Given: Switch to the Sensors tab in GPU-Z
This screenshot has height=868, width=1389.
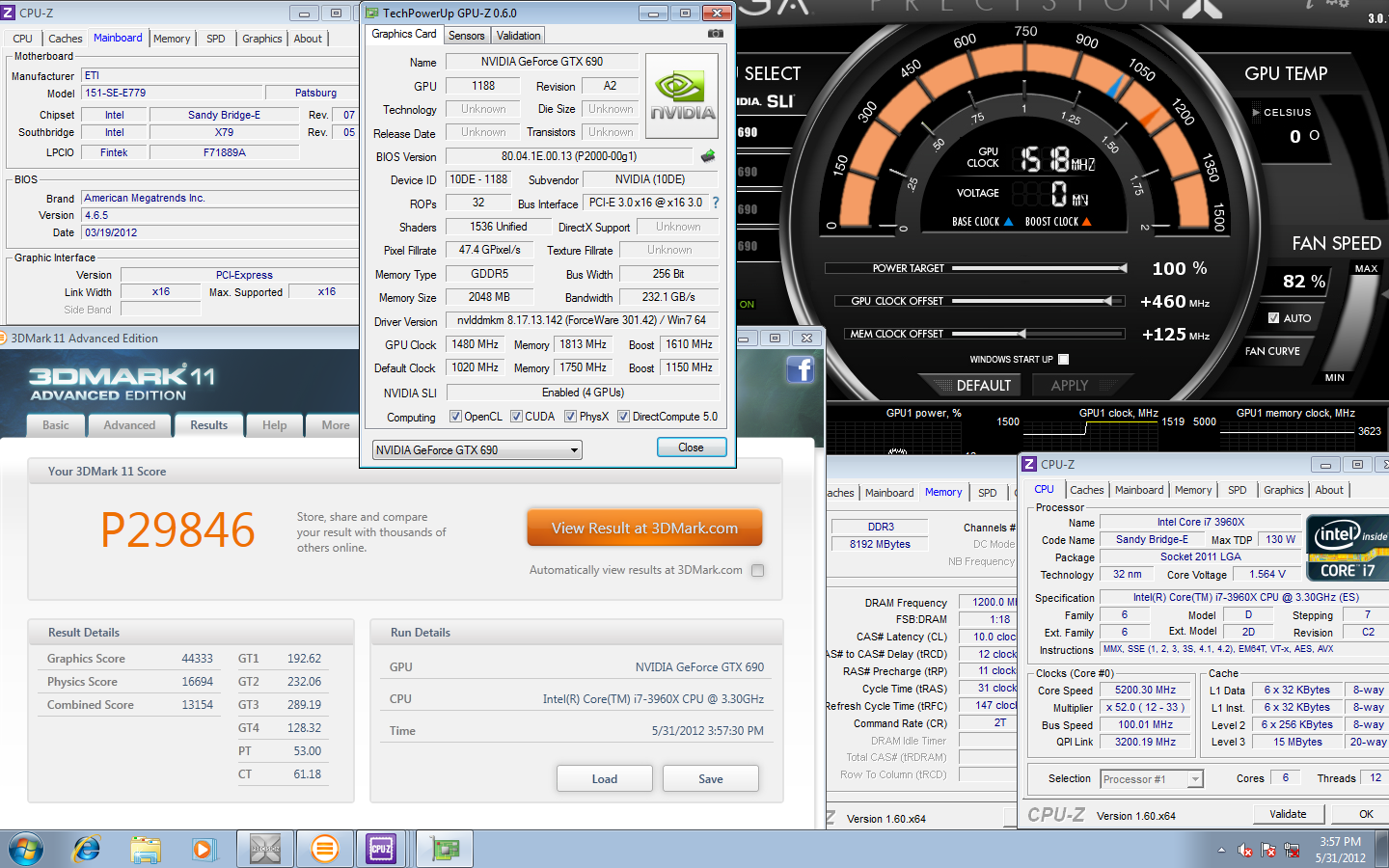Looking at the screenshot, I should click(x=467, y=36).
